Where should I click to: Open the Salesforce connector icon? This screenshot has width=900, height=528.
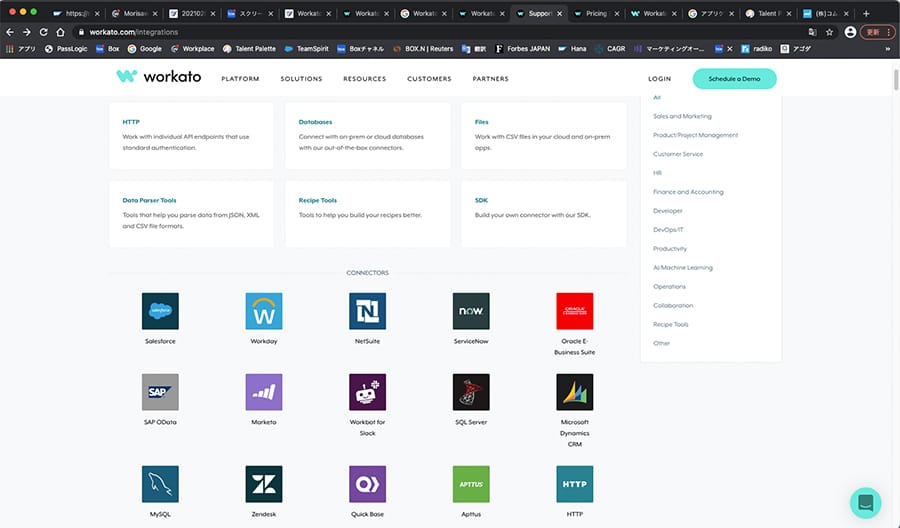click(x=160, y=311)
